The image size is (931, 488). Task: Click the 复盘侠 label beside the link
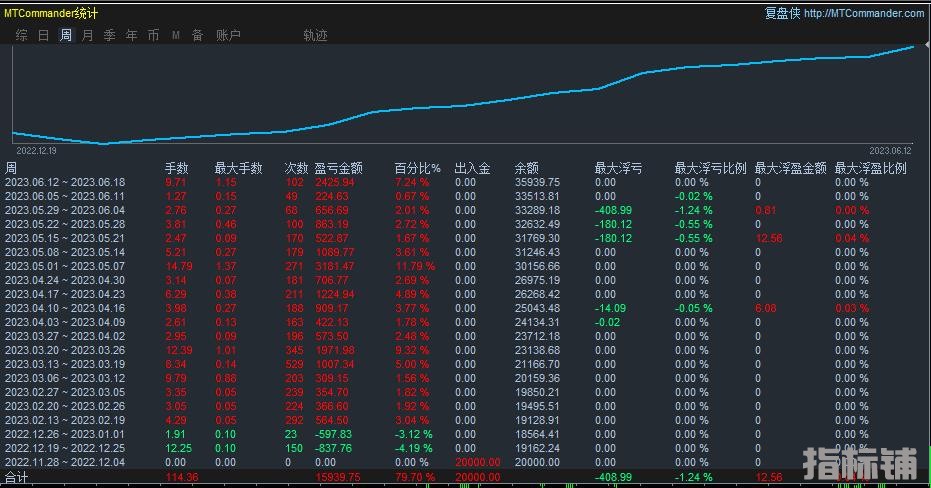point(782,13)
